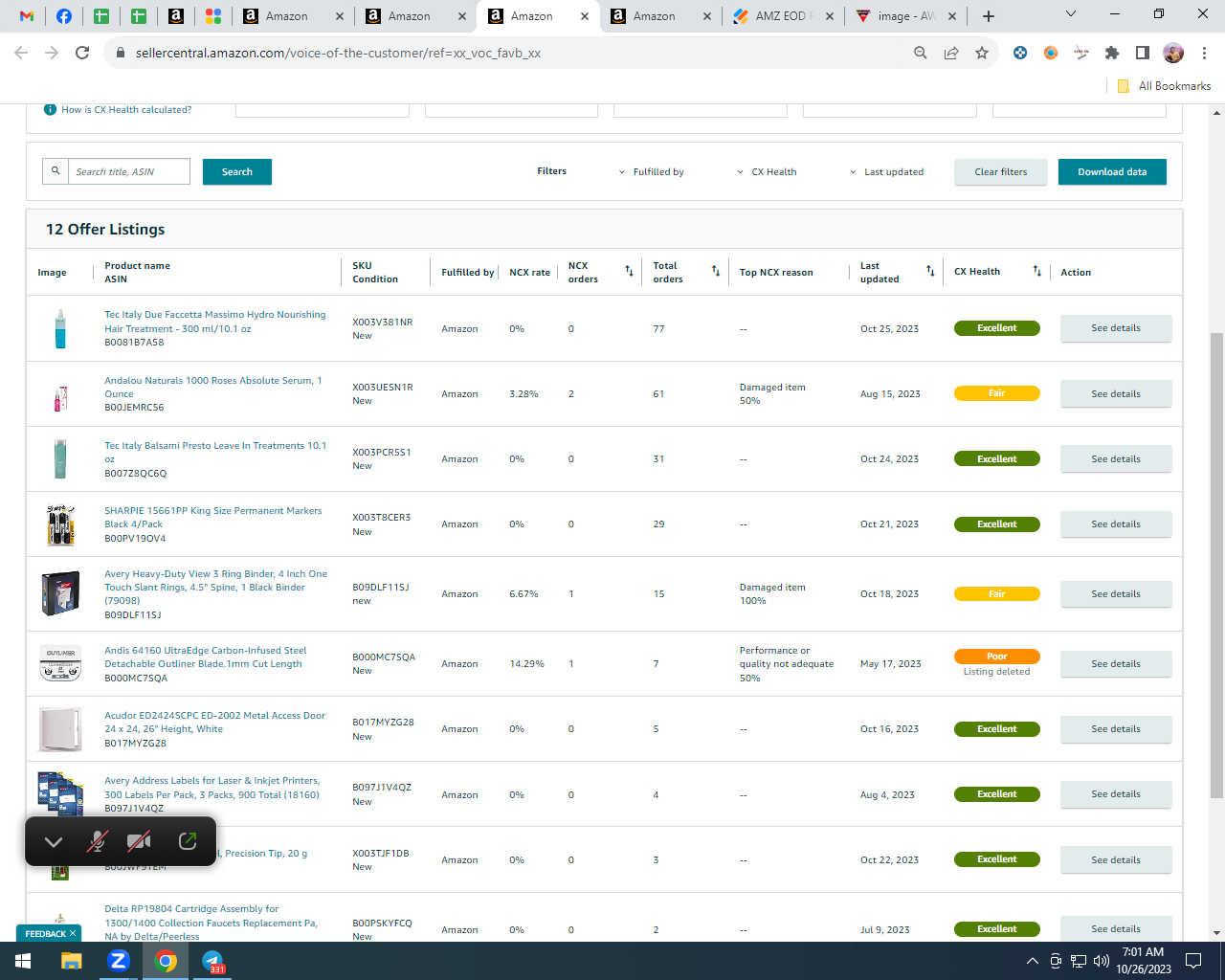Open Tec Italy Due Faccetta product link

pyautogui.click(x=214, y=322)
